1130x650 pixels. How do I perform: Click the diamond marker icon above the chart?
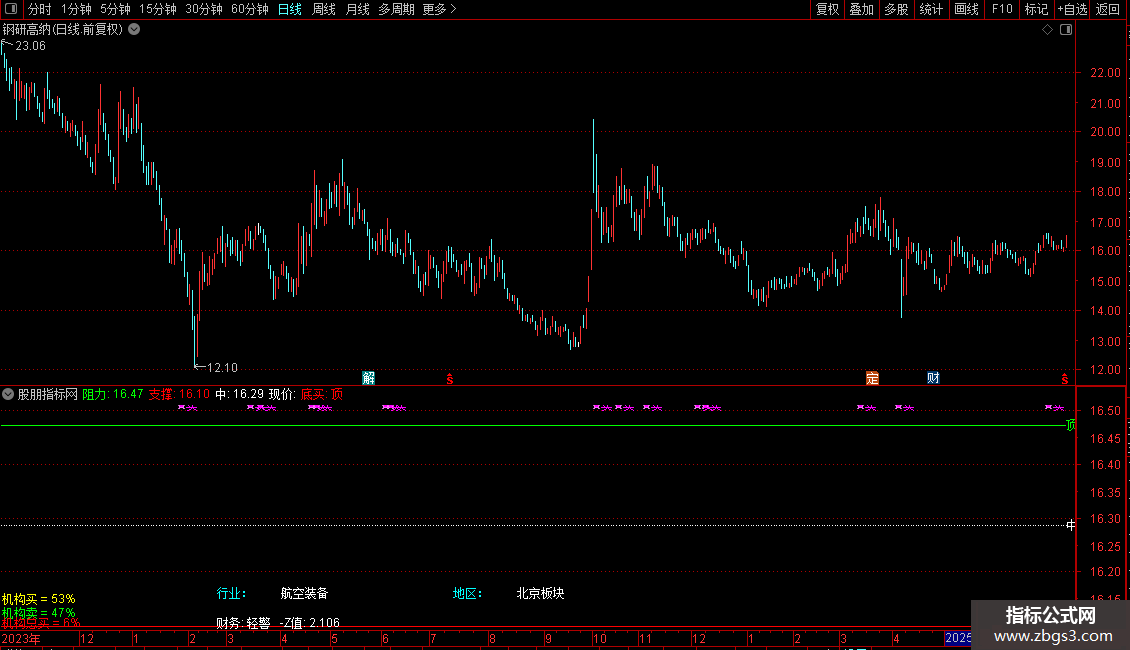point(1047,30)
